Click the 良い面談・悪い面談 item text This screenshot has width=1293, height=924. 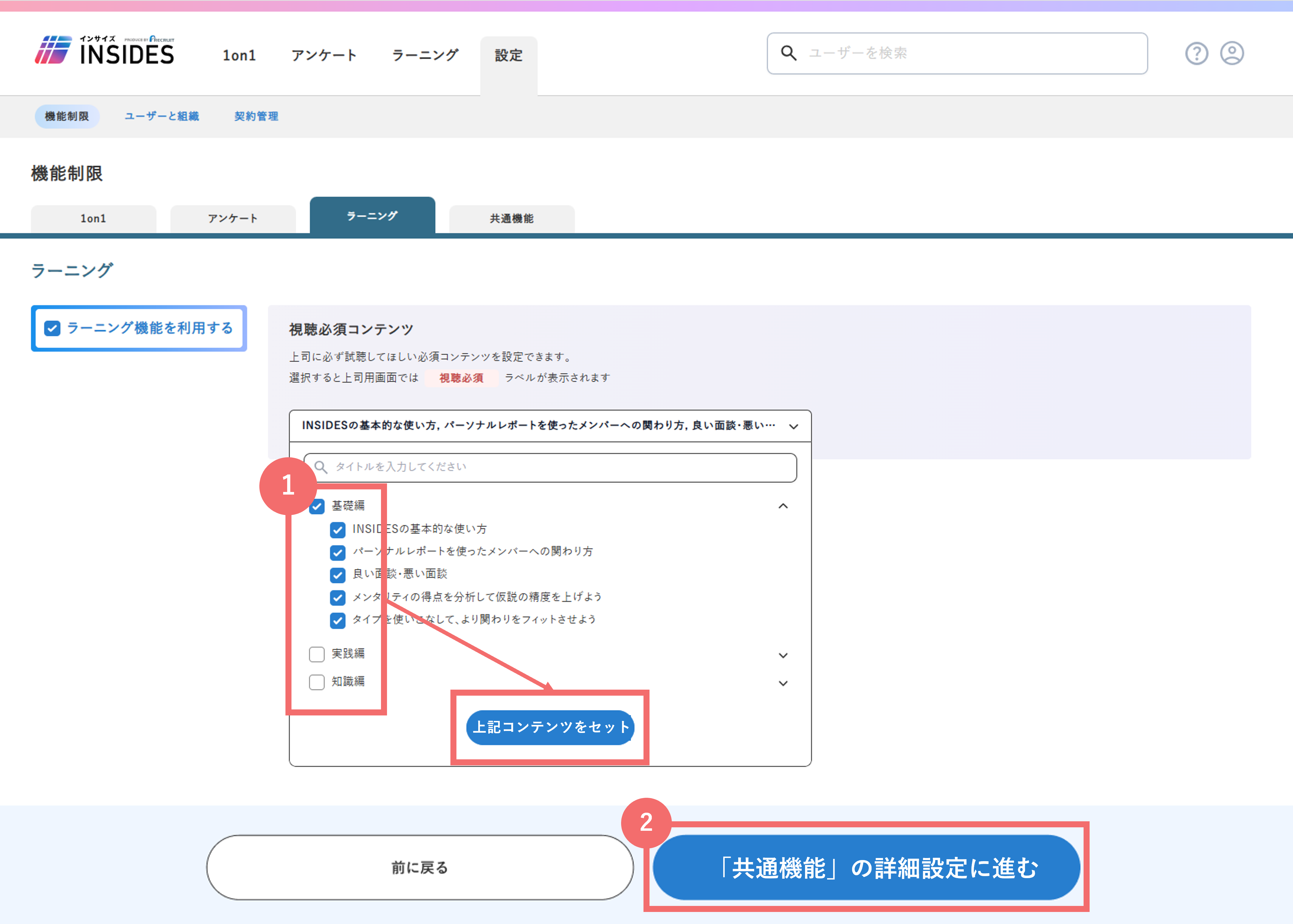tap(400, 574)
